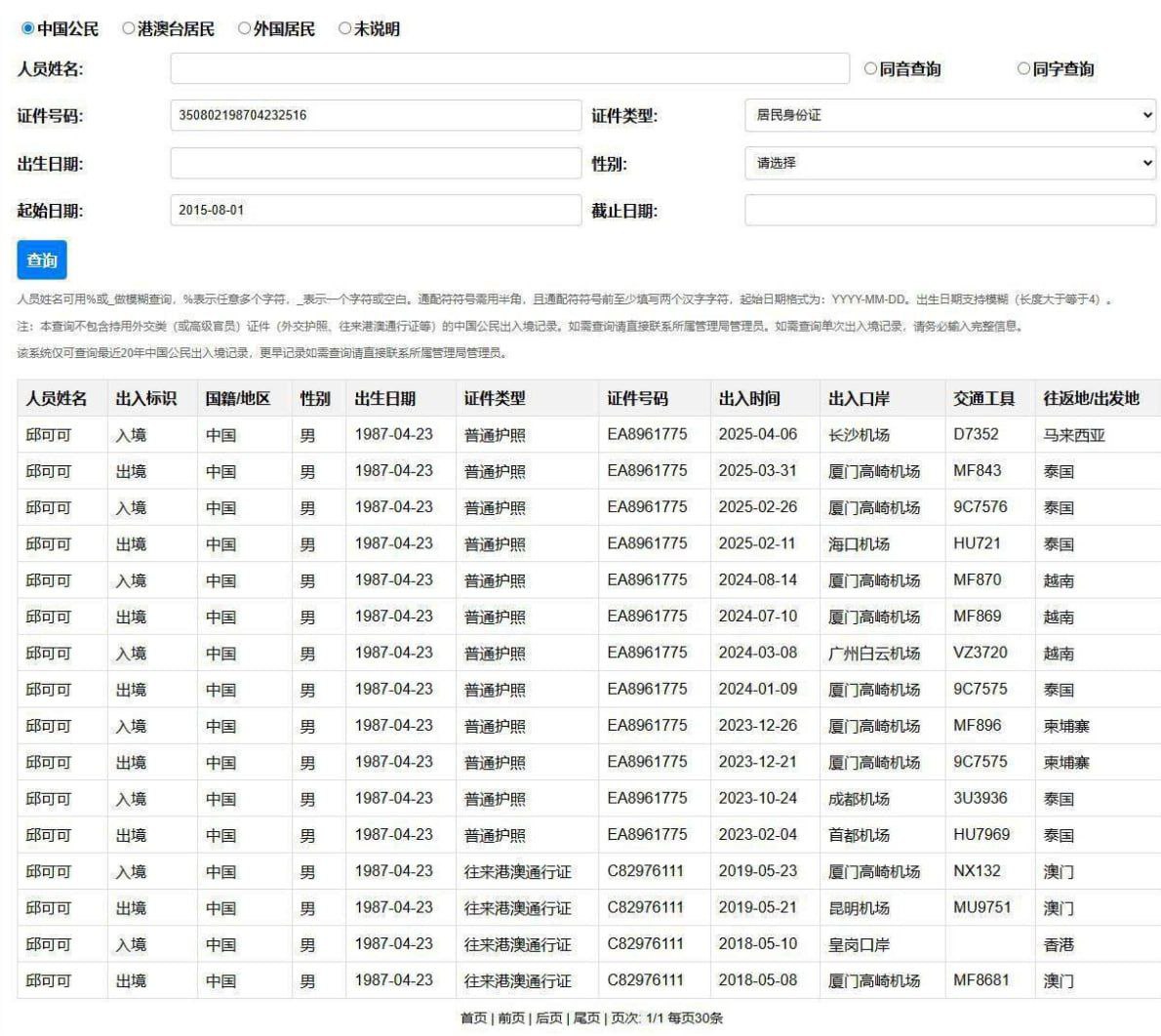The image size is (1161, 1036).
Task: Click the 出生日期 input field
Action: point(376,163)
